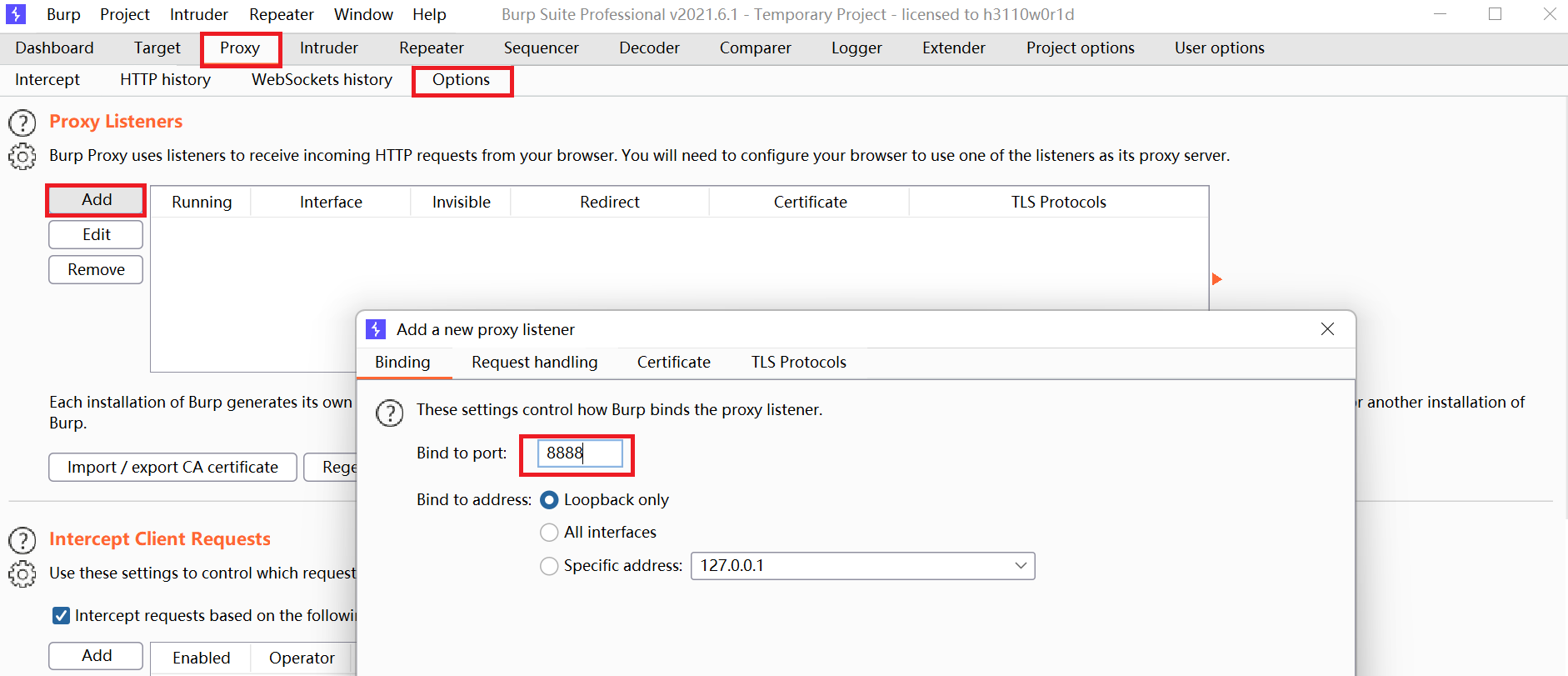Switch to the Sequencer tab
1568x676 pixels.
542,48
